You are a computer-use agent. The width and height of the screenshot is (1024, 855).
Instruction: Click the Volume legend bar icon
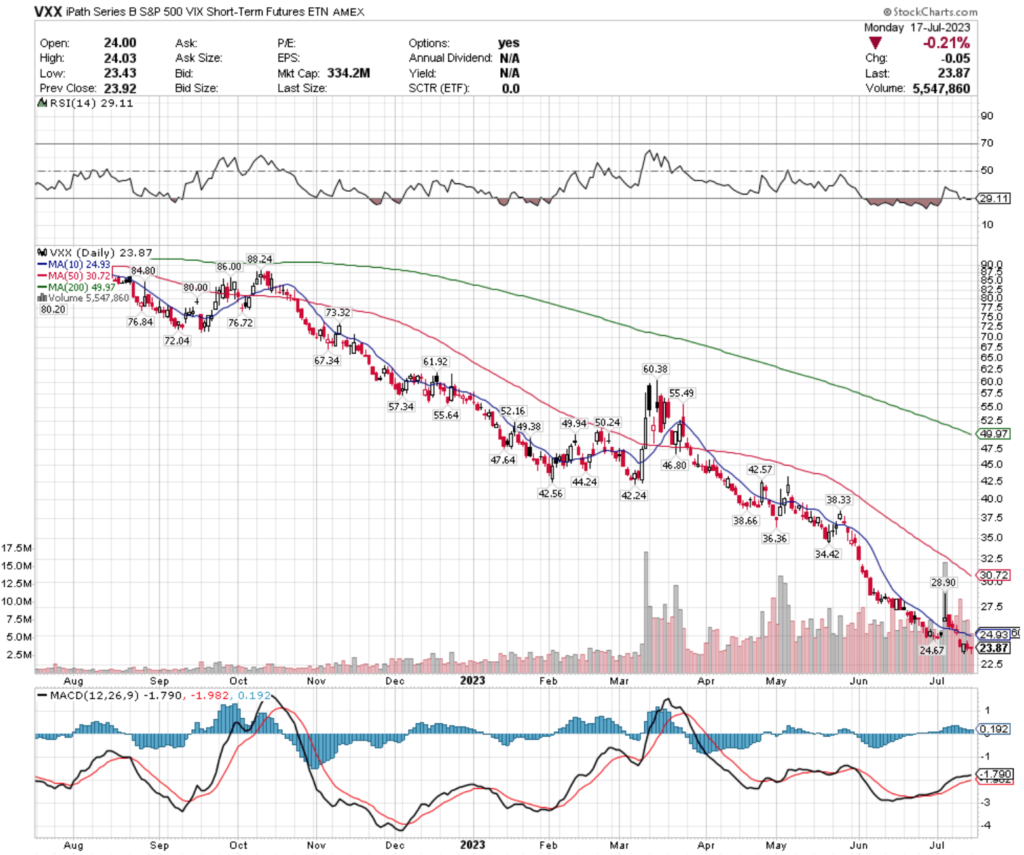[x=42, y=298]
